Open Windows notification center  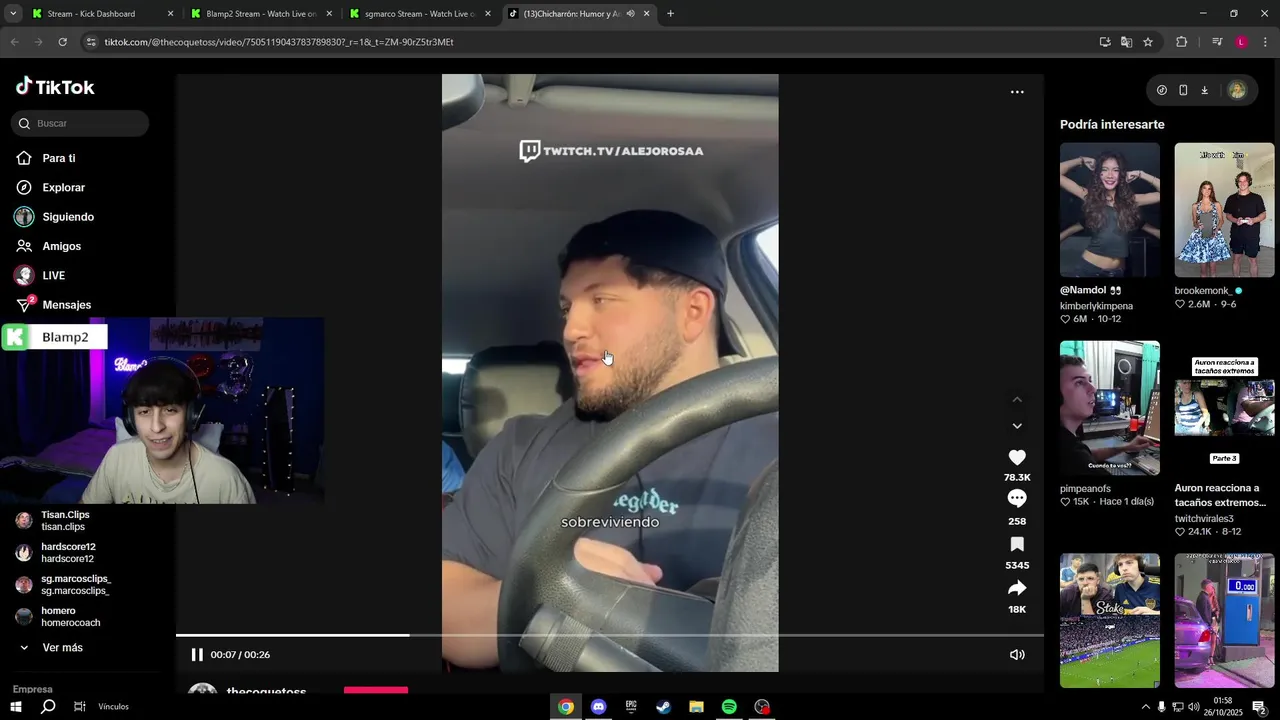[1260, 707]
